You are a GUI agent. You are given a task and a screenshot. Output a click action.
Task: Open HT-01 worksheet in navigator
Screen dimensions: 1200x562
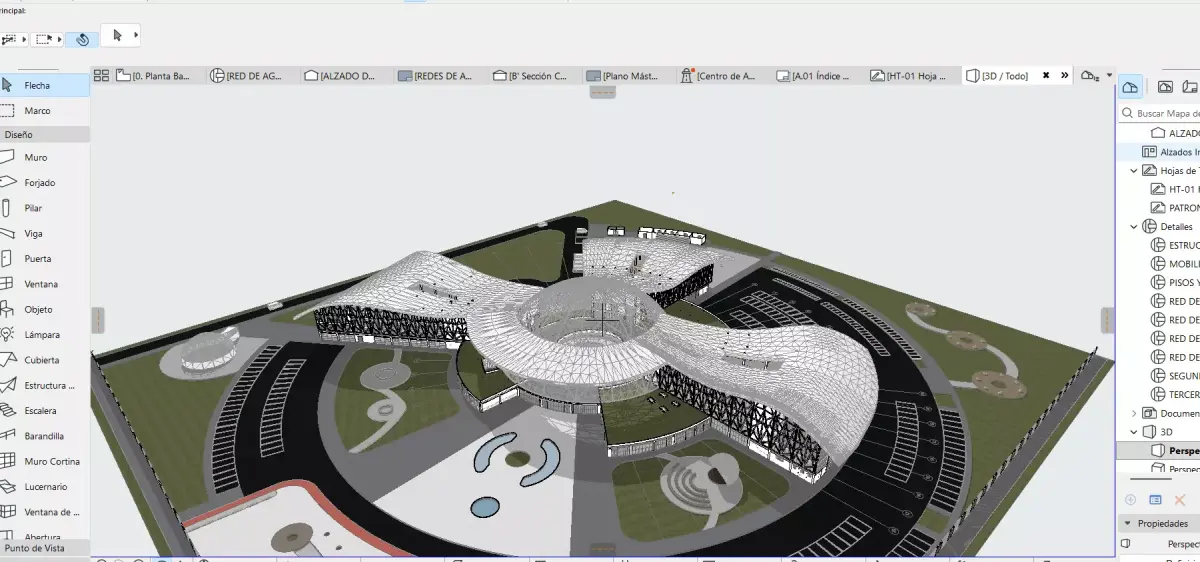(x=1175, y=189)
